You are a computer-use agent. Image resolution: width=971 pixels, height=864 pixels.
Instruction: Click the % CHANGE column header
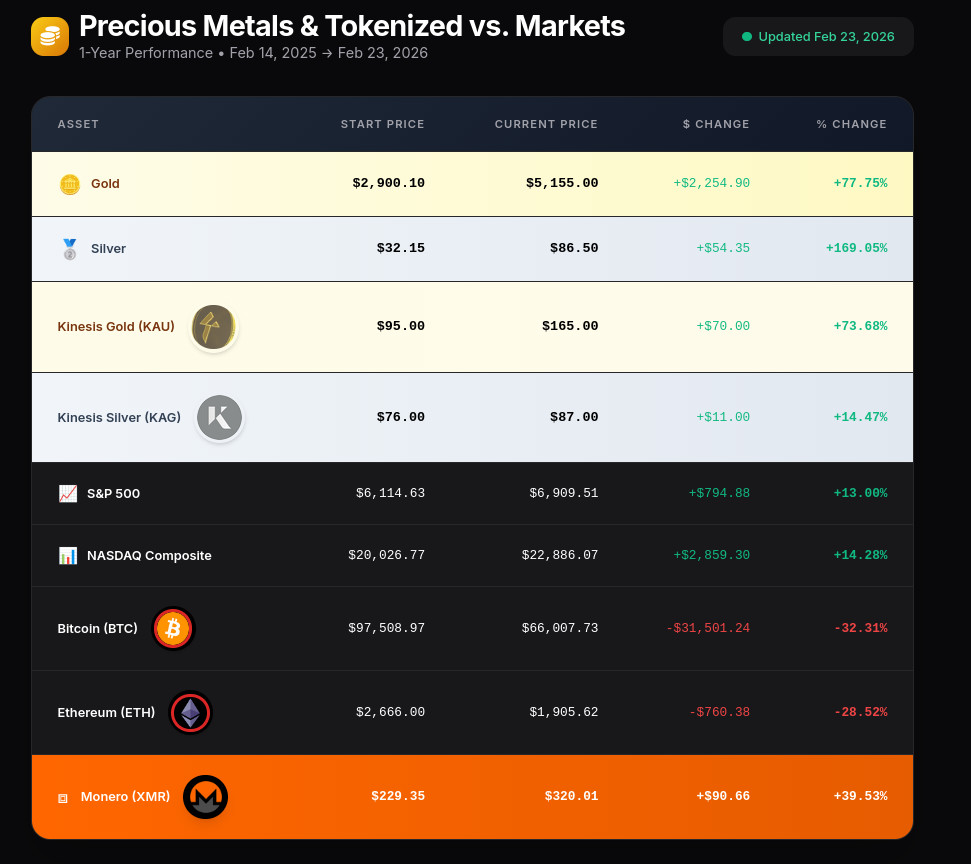[851, 124]
